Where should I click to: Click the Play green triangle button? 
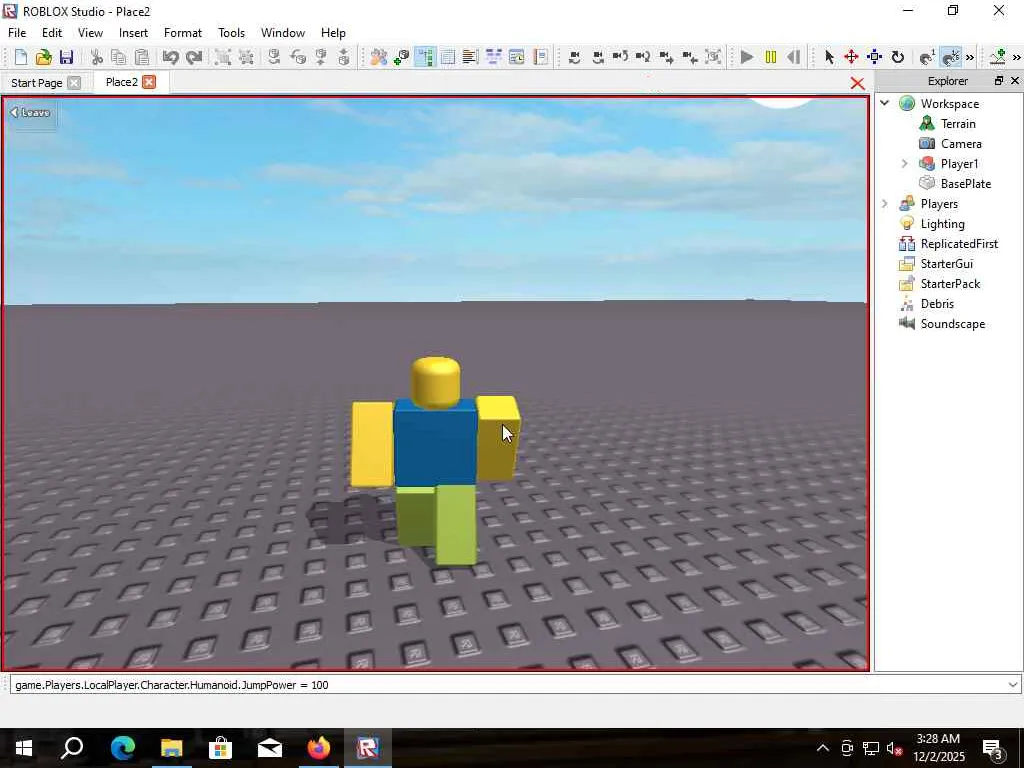click(x=747, y=57)
